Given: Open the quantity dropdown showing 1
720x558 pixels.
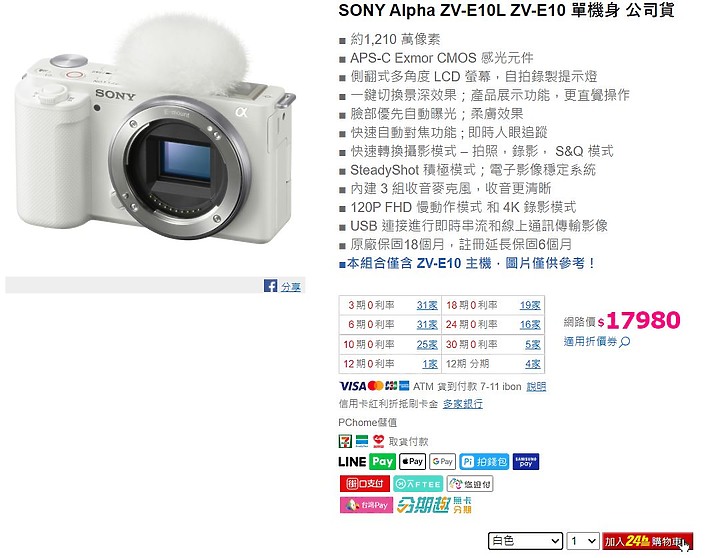Looking at the screenshot, I should click(x=583, y=541).
